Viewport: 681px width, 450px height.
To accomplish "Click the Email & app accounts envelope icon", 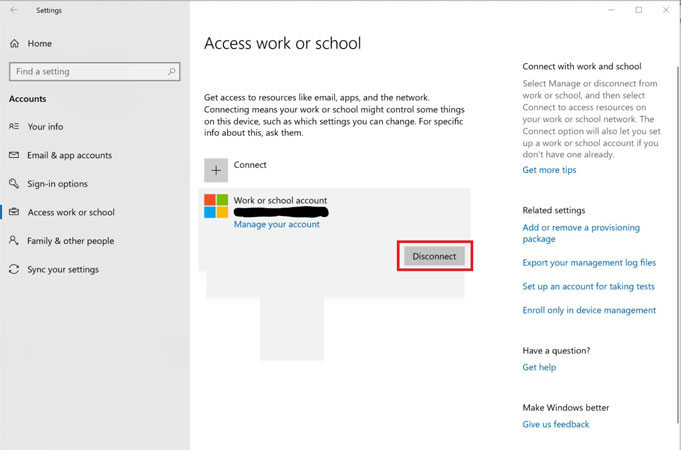I will 14,155.
